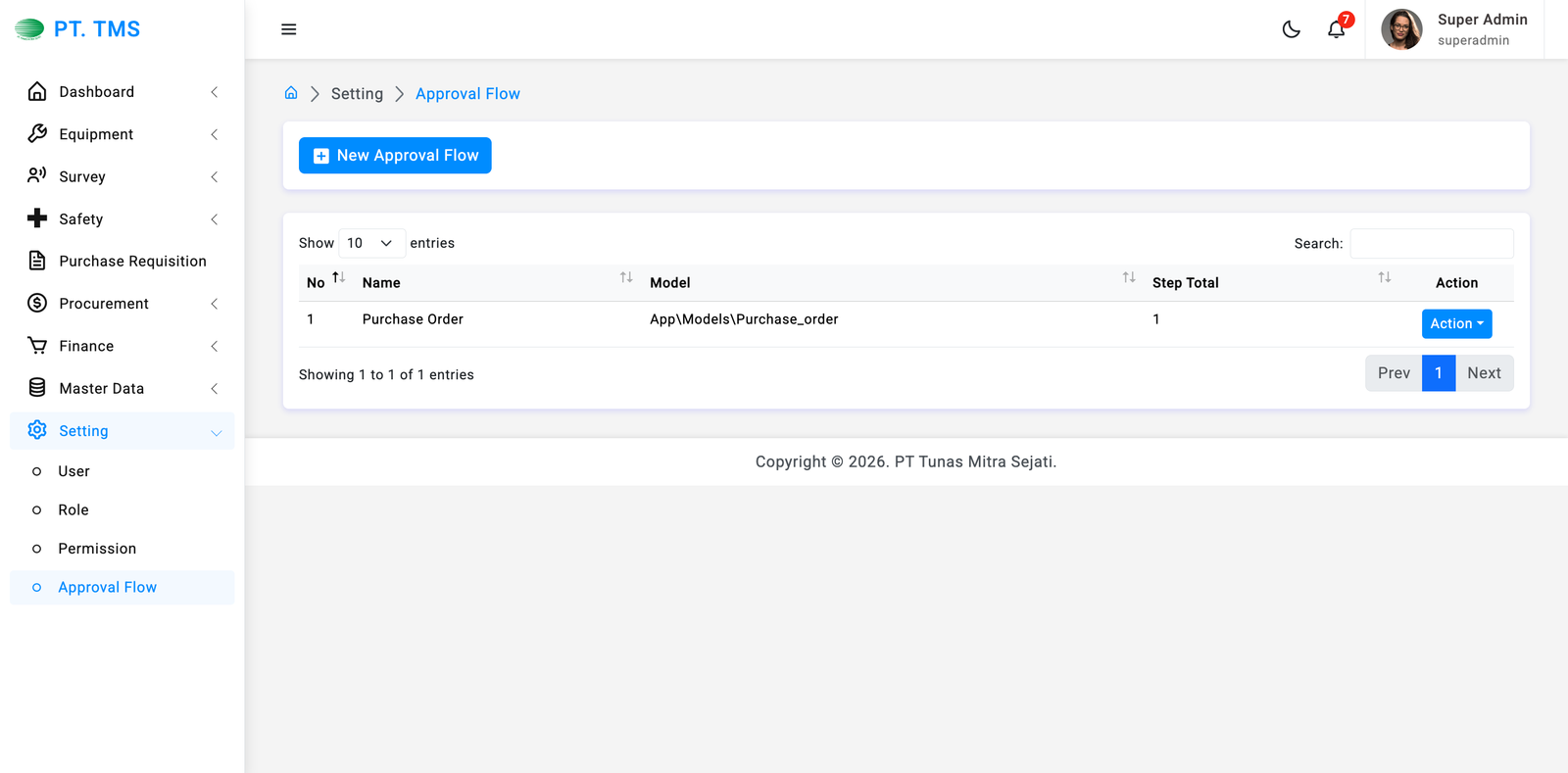Viewport: 1568px width, 773px height.
Task: Open the notifications bell
Action: pos(1336,29)
